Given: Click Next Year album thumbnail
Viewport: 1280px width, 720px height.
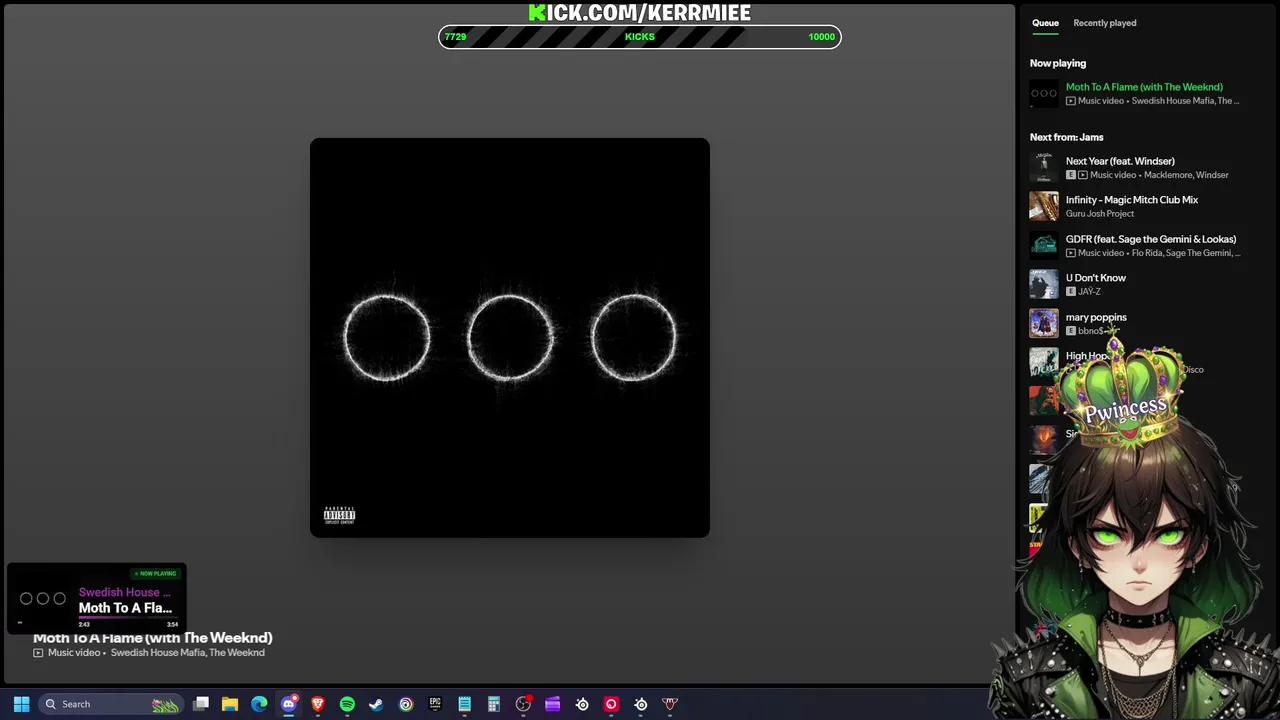Looking at the screenshot, I should pos(1044,167).
